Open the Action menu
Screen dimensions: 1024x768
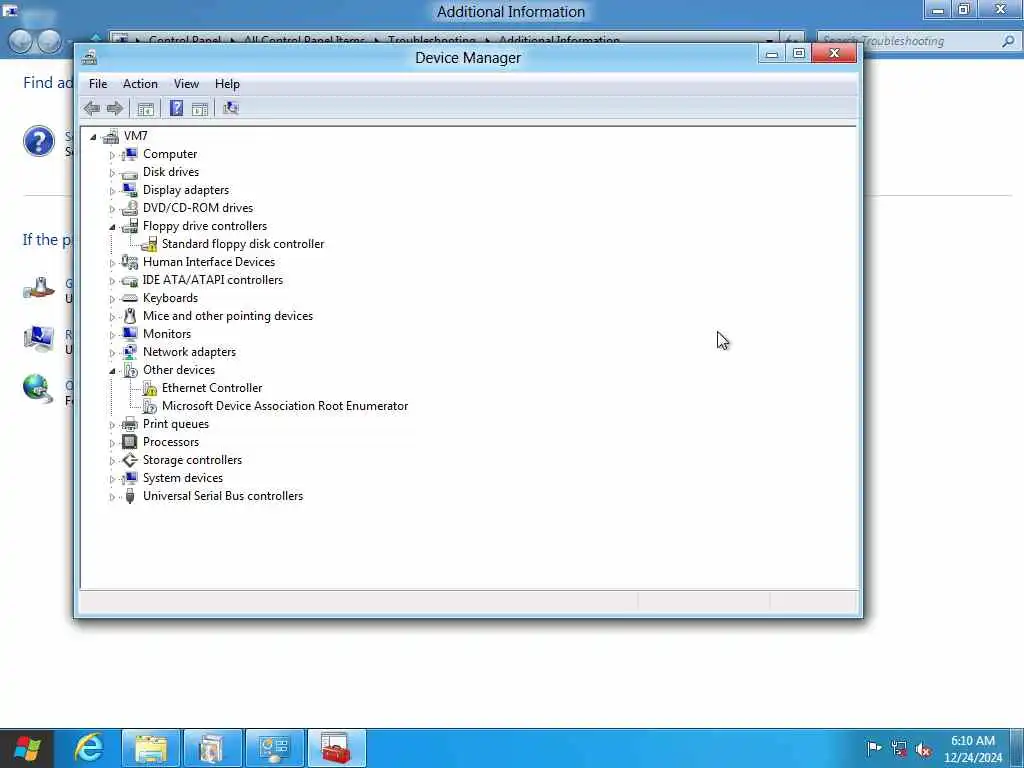[x=140, y=84]
